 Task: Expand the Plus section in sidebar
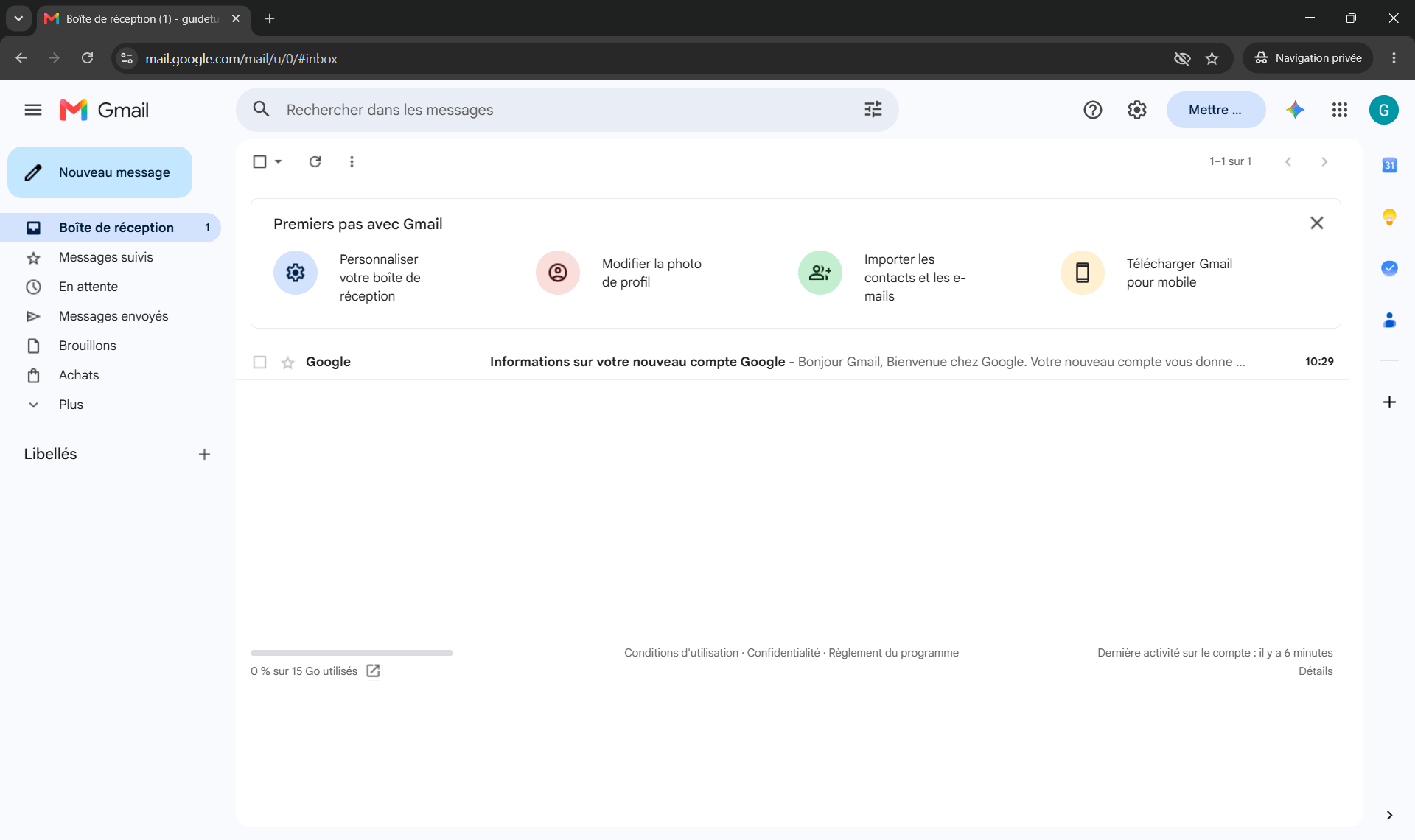(71, 405)
